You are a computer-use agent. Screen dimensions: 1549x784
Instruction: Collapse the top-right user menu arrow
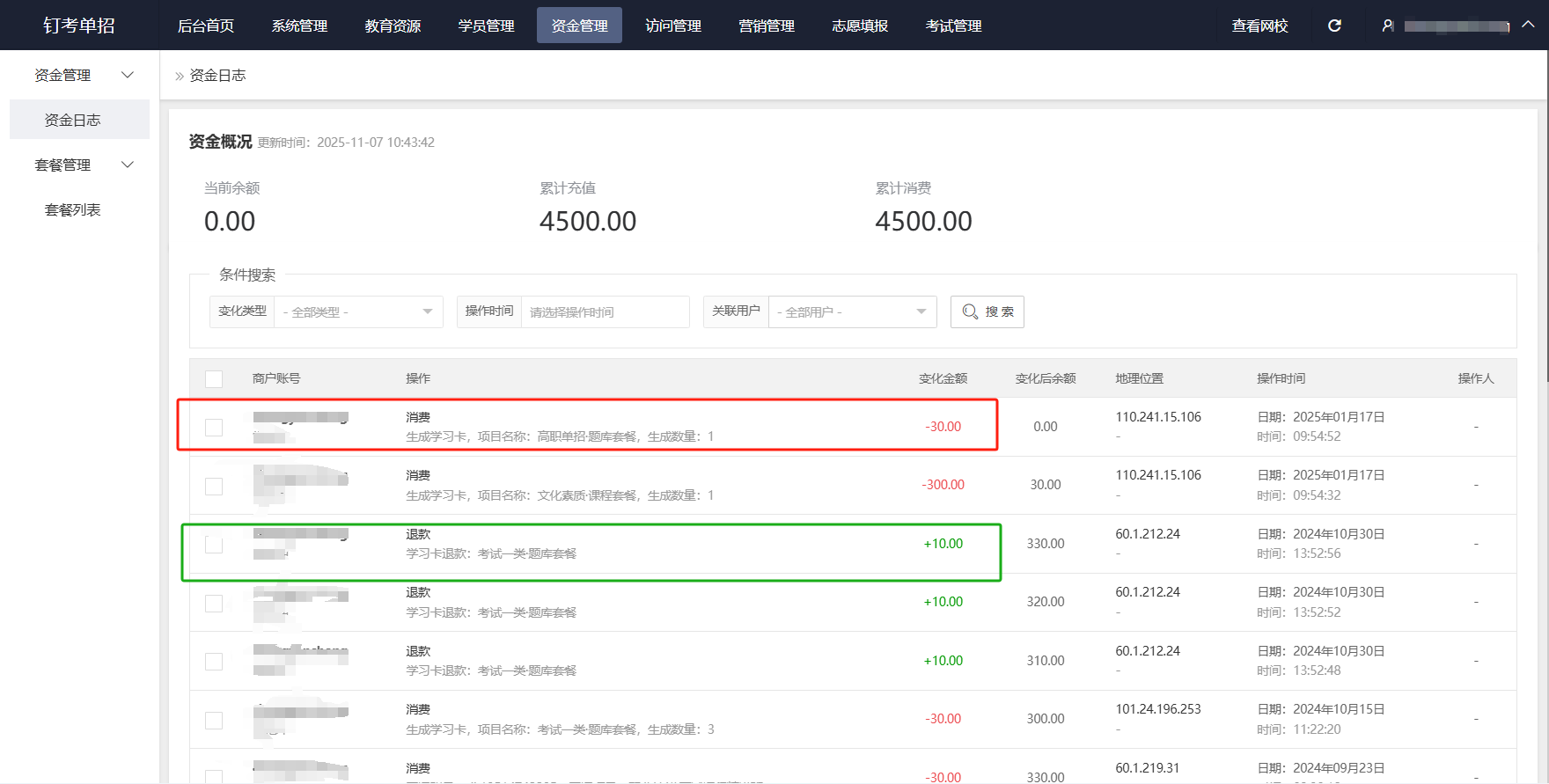point(1529,25)
